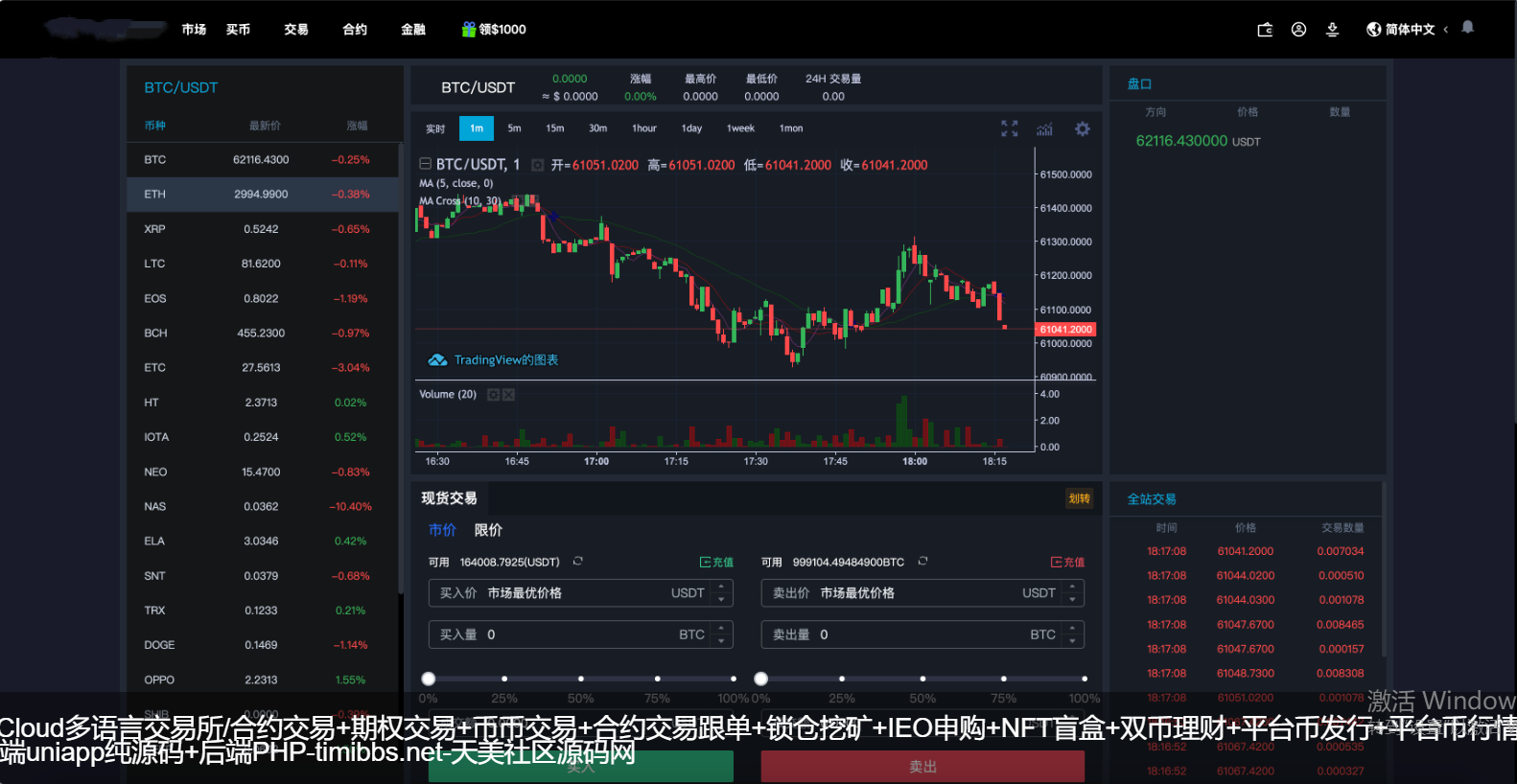
Task: Switch chart interval to 15m
Action: pyautogui.click(x=555, y=128)
